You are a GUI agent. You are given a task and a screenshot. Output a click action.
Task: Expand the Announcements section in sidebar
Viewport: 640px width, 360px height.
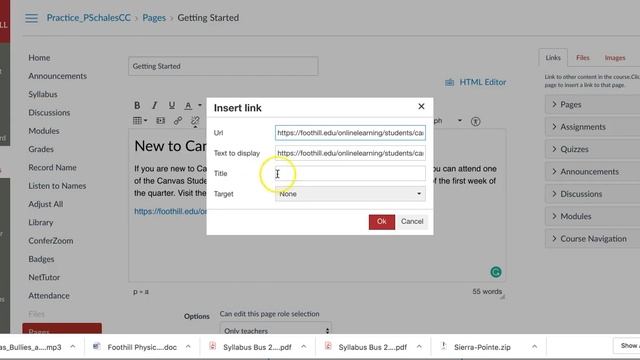tap(592, 172)
